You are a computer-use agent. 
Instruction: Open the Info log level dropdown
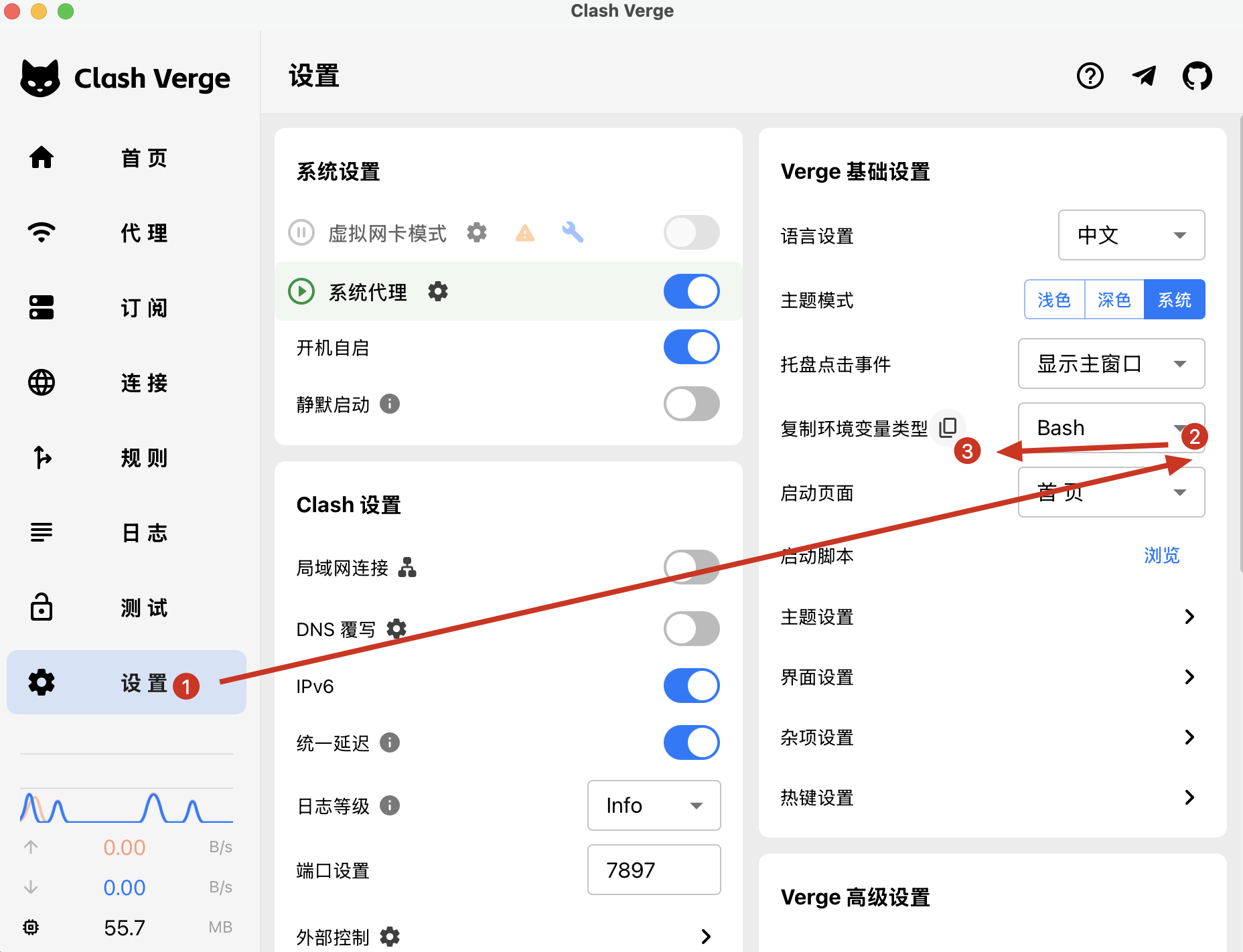pos(654,805)
